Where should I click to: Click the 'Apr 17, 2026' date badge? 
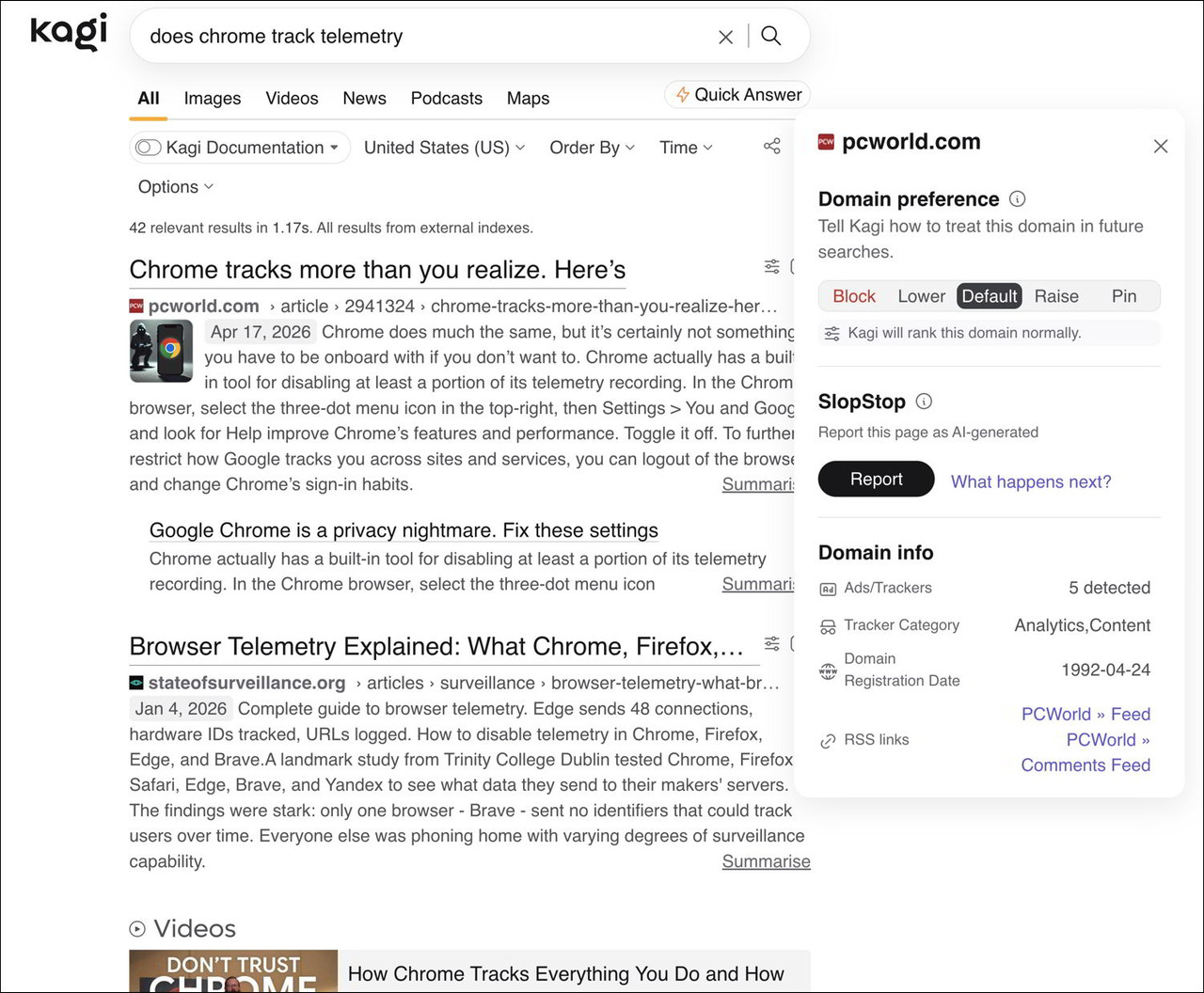pos(261,332)
